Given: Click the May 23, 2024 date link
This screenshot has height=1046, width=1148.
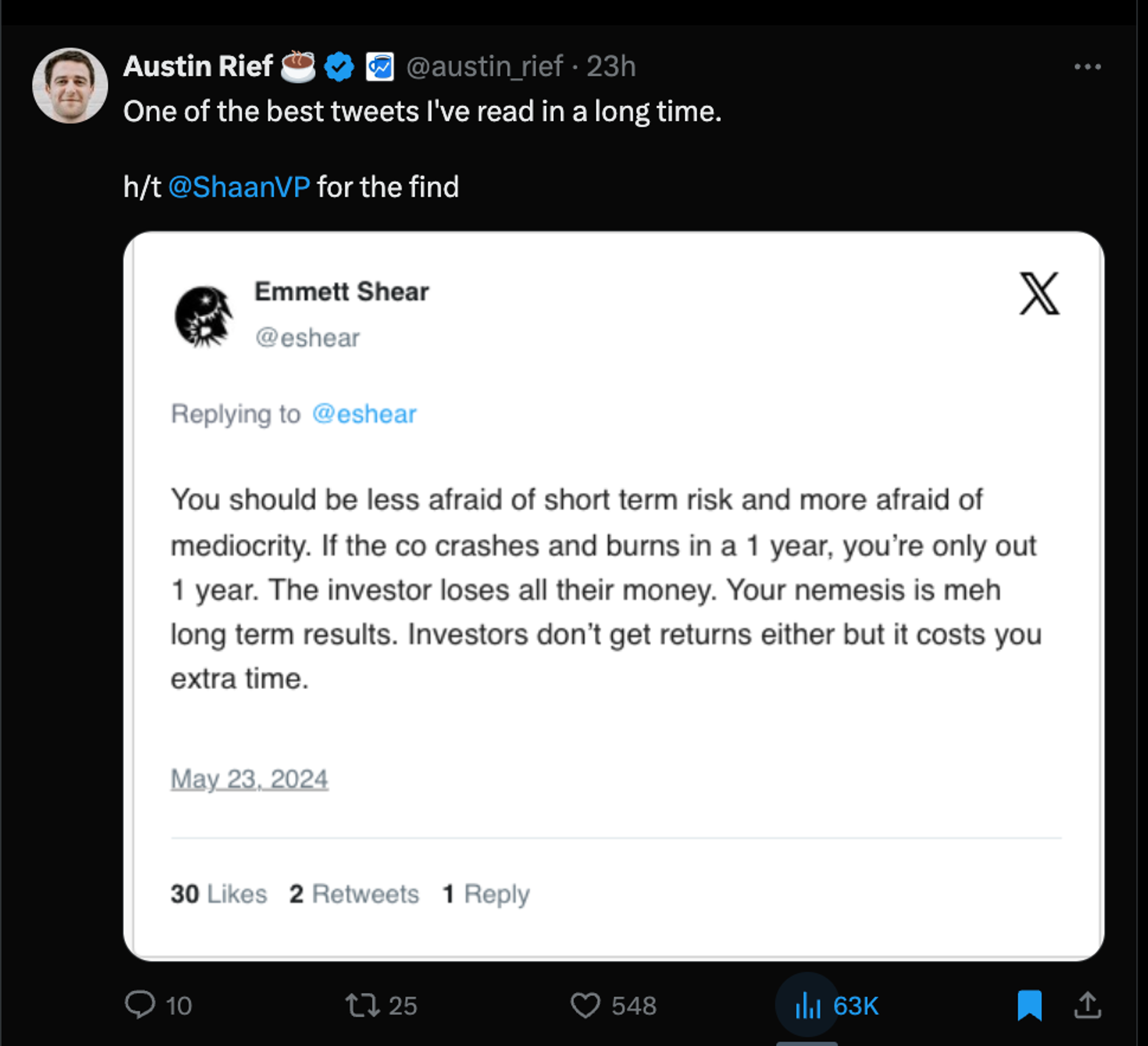Looking at the screenshot, I should [250, 779].
